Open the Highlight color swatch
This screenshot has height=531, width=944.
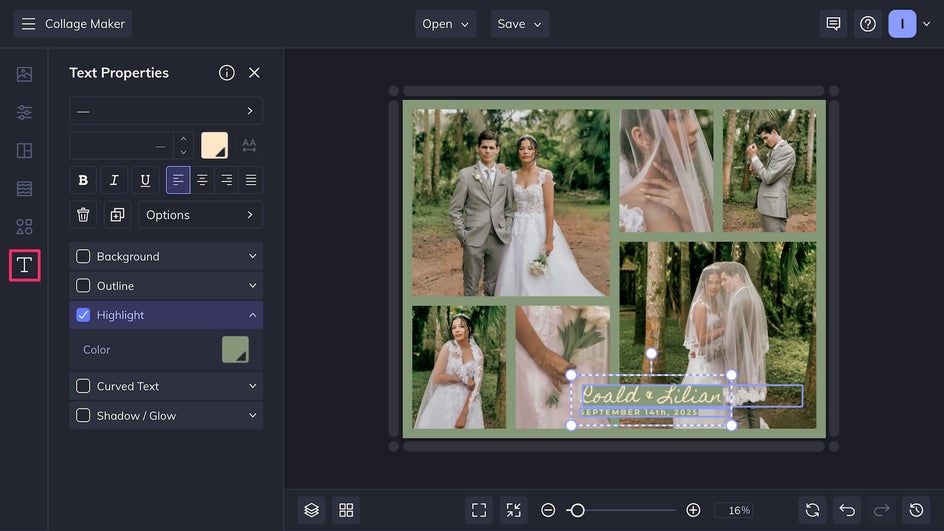click(x=235, y=350)
